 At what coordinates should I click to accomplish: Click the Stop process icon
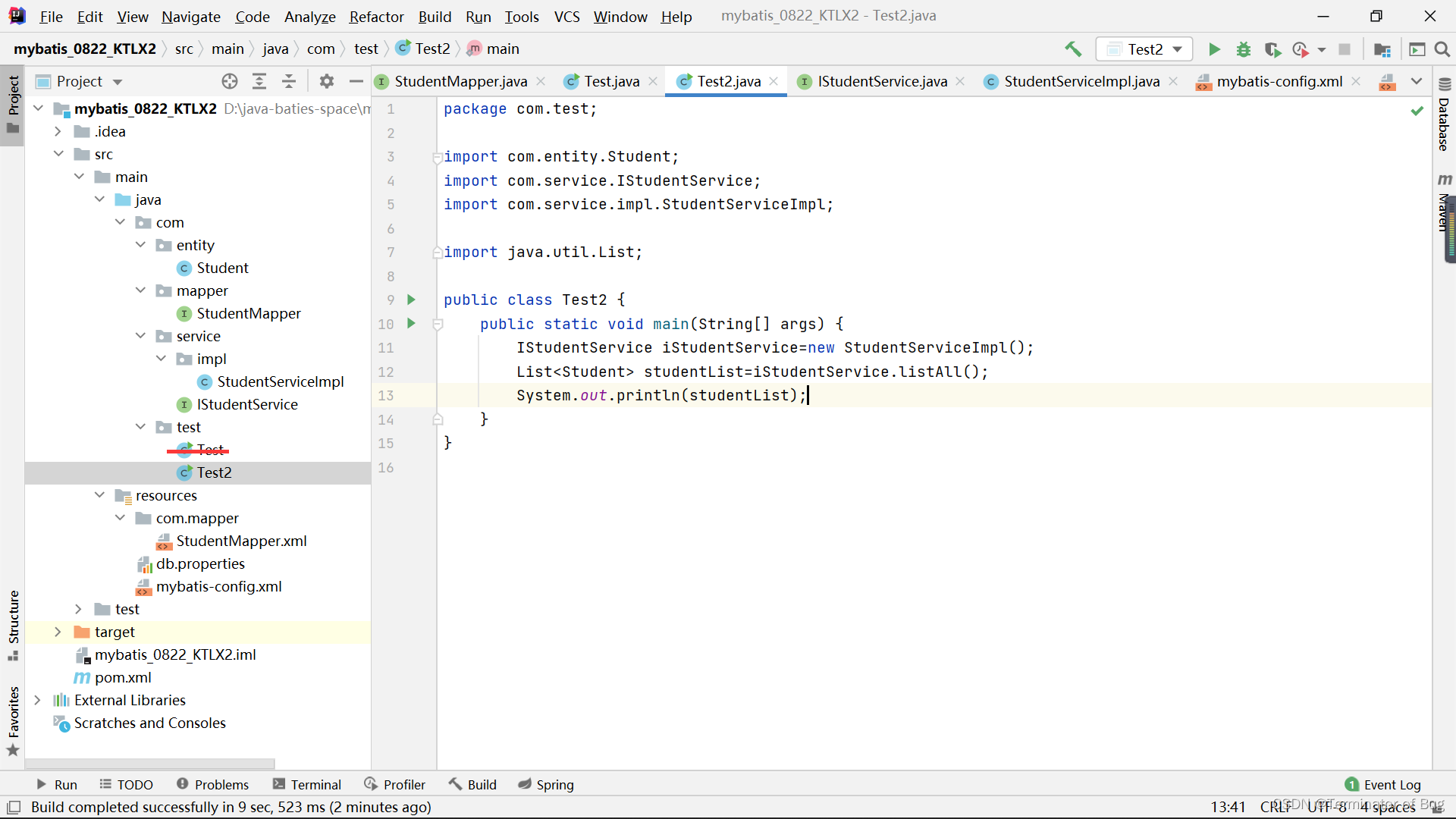coord(1345,49)
